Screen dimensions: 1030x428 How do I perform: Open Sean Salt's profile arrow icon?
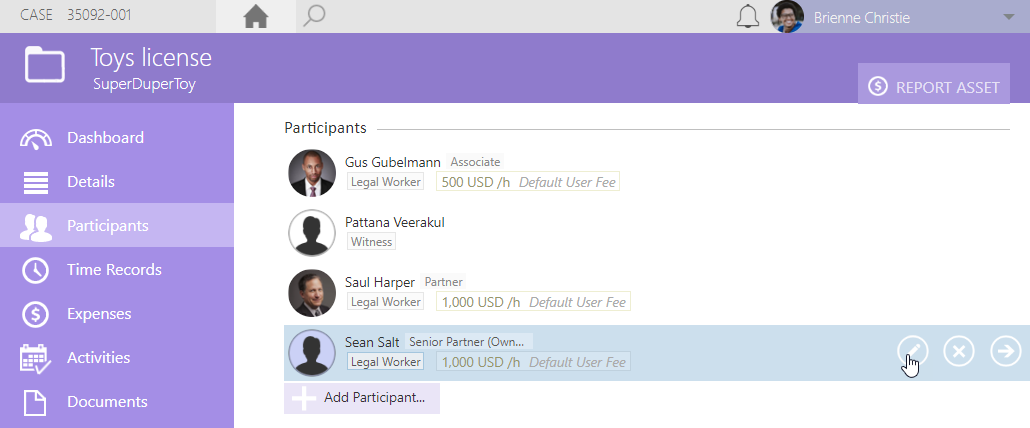[1006, 351]
